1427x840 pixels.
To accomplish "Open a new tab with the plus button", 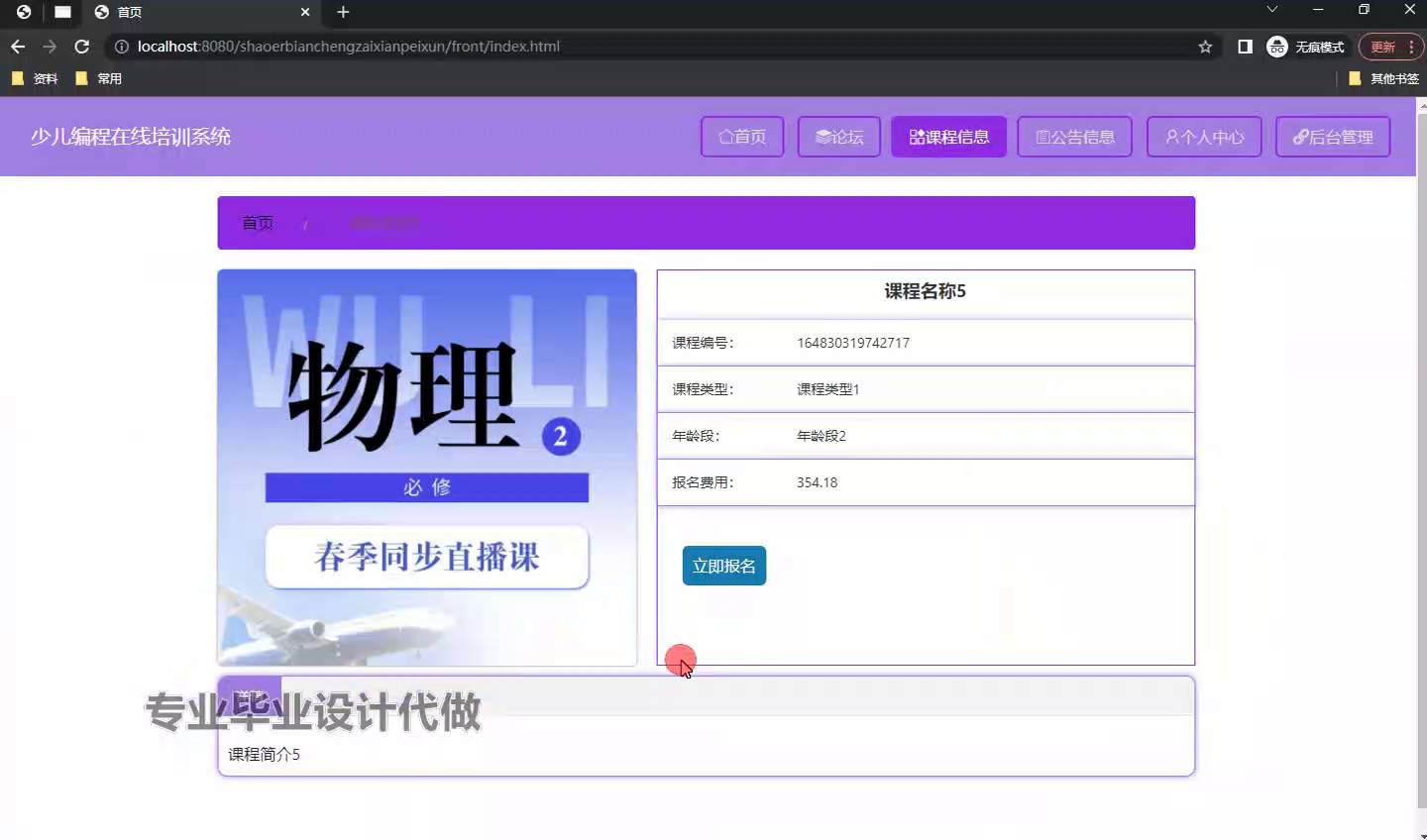I will click(343, 12).
